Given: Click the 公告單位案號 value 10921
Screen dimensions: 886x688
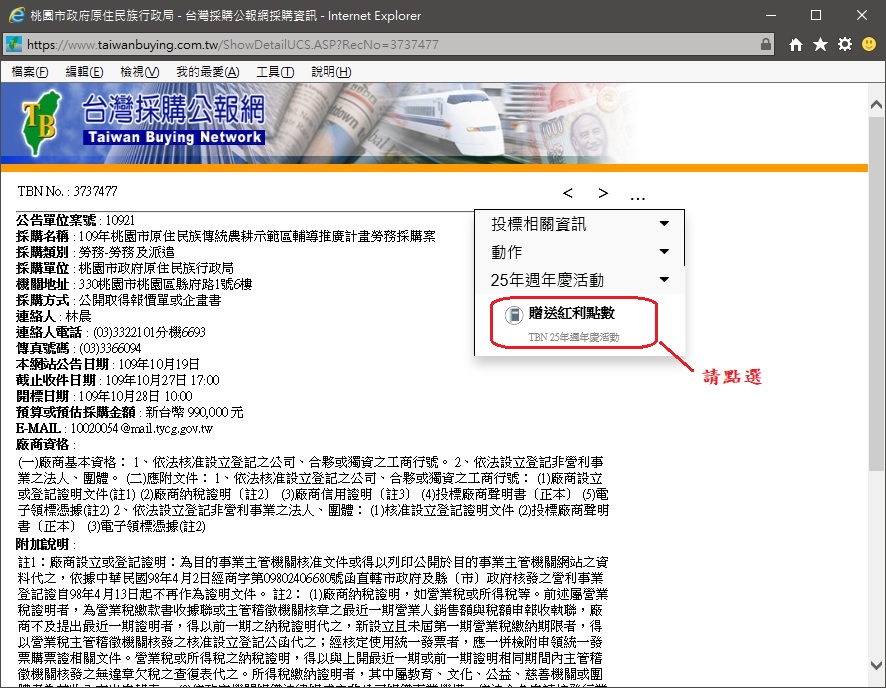Looking at the screenshot, I should click(x=120, y=220).
